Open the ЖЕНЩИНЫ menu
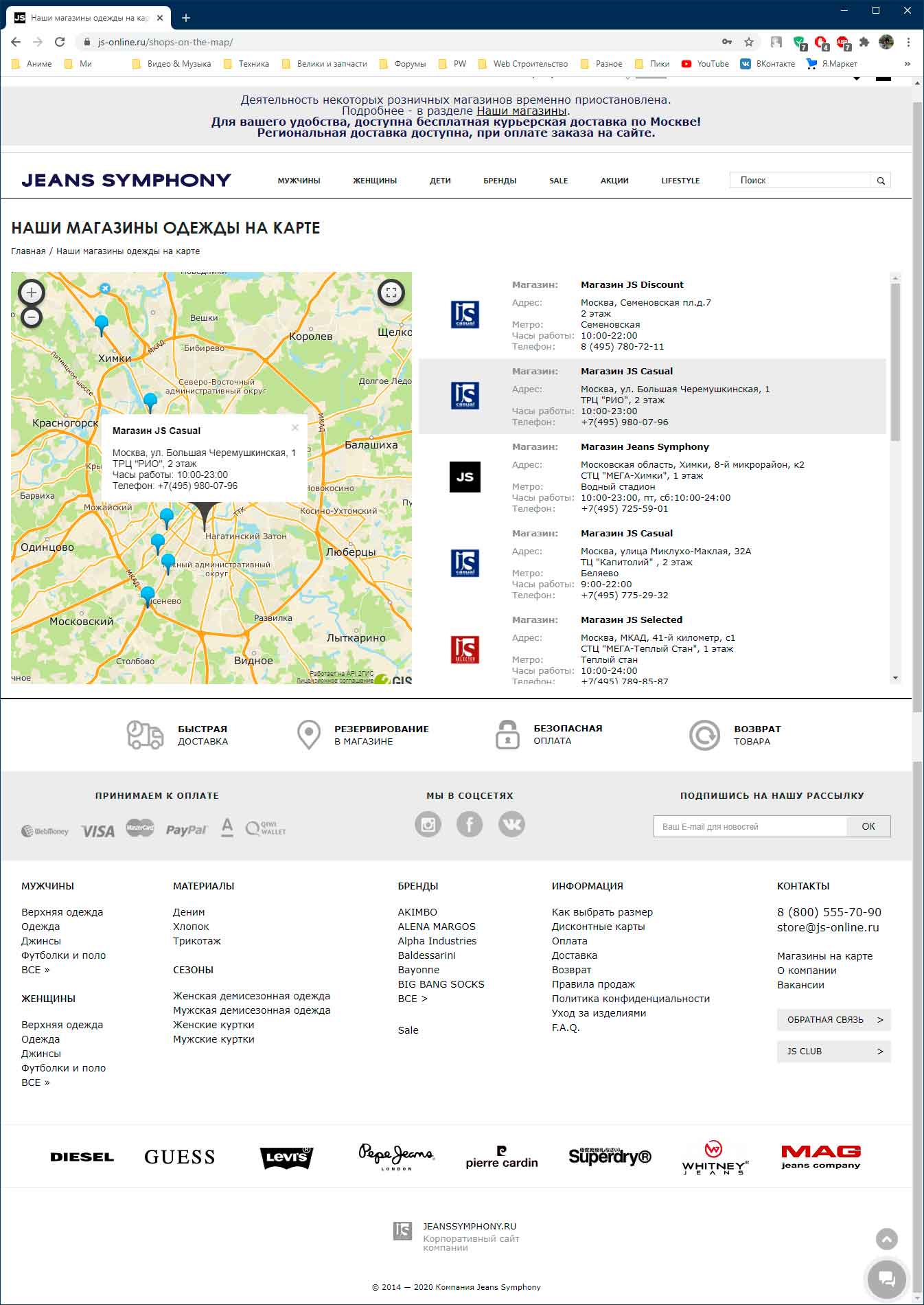This screenshot has width=924, height=1305. pyautogui.click(x=375, y=181)
